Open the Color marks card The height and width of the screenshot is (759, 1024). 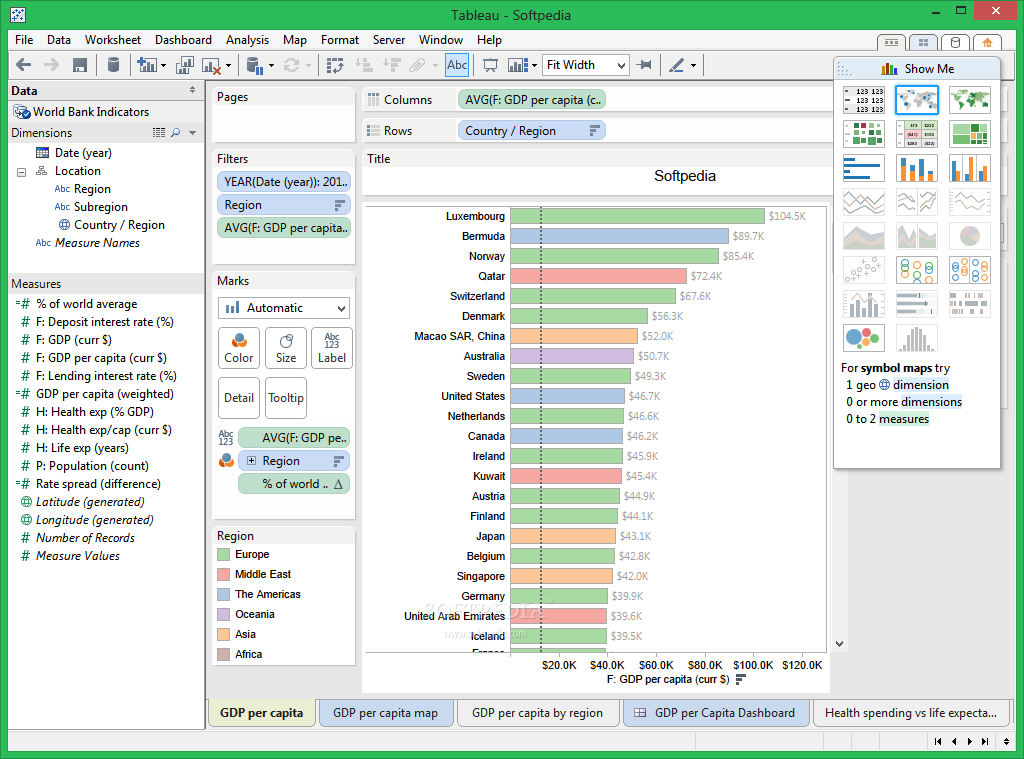tap(239, 347)
